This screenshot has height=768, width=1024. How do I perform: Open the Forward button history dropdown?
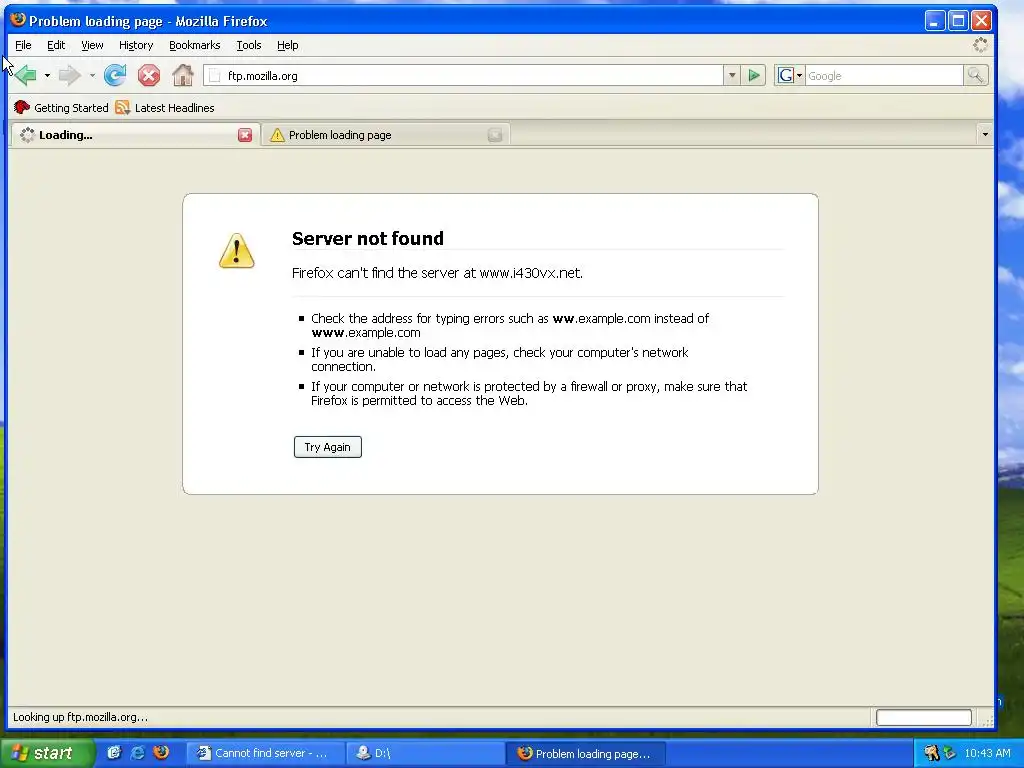pyautogui.click(x=92, y=76)
